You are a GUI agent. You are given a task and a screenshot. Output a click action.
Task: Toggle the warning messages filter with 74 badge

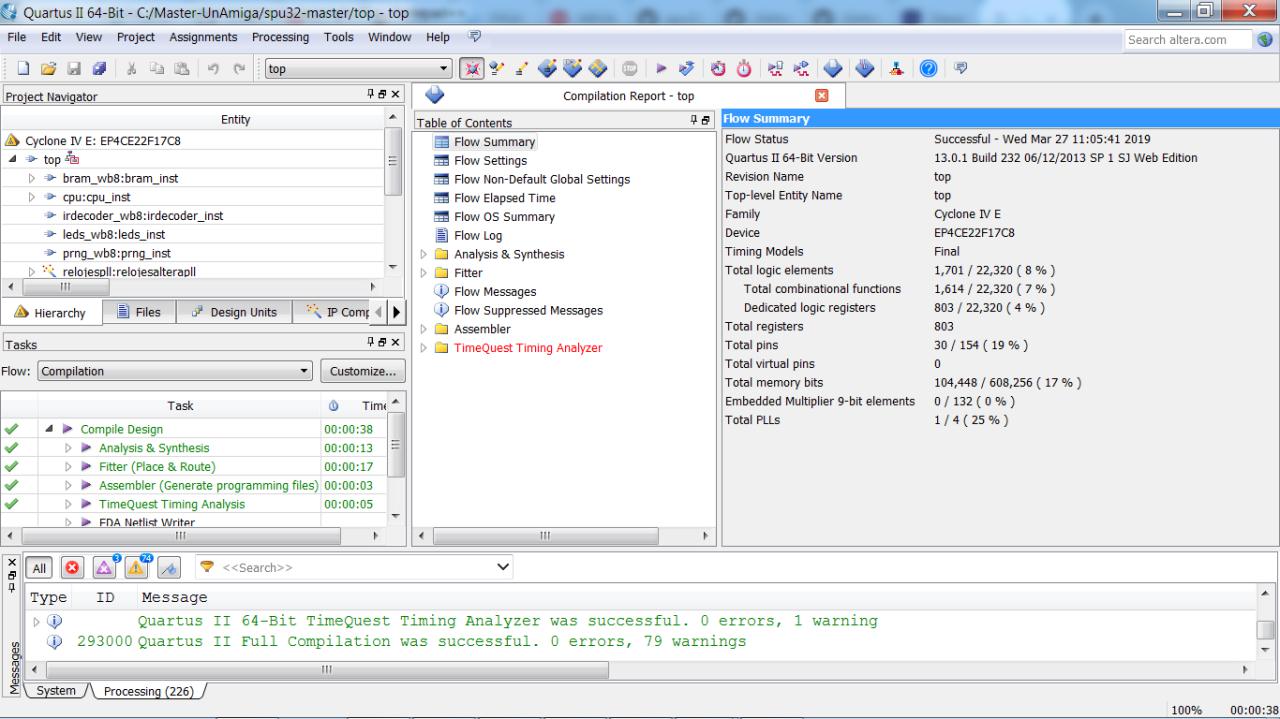pos(137,568)
